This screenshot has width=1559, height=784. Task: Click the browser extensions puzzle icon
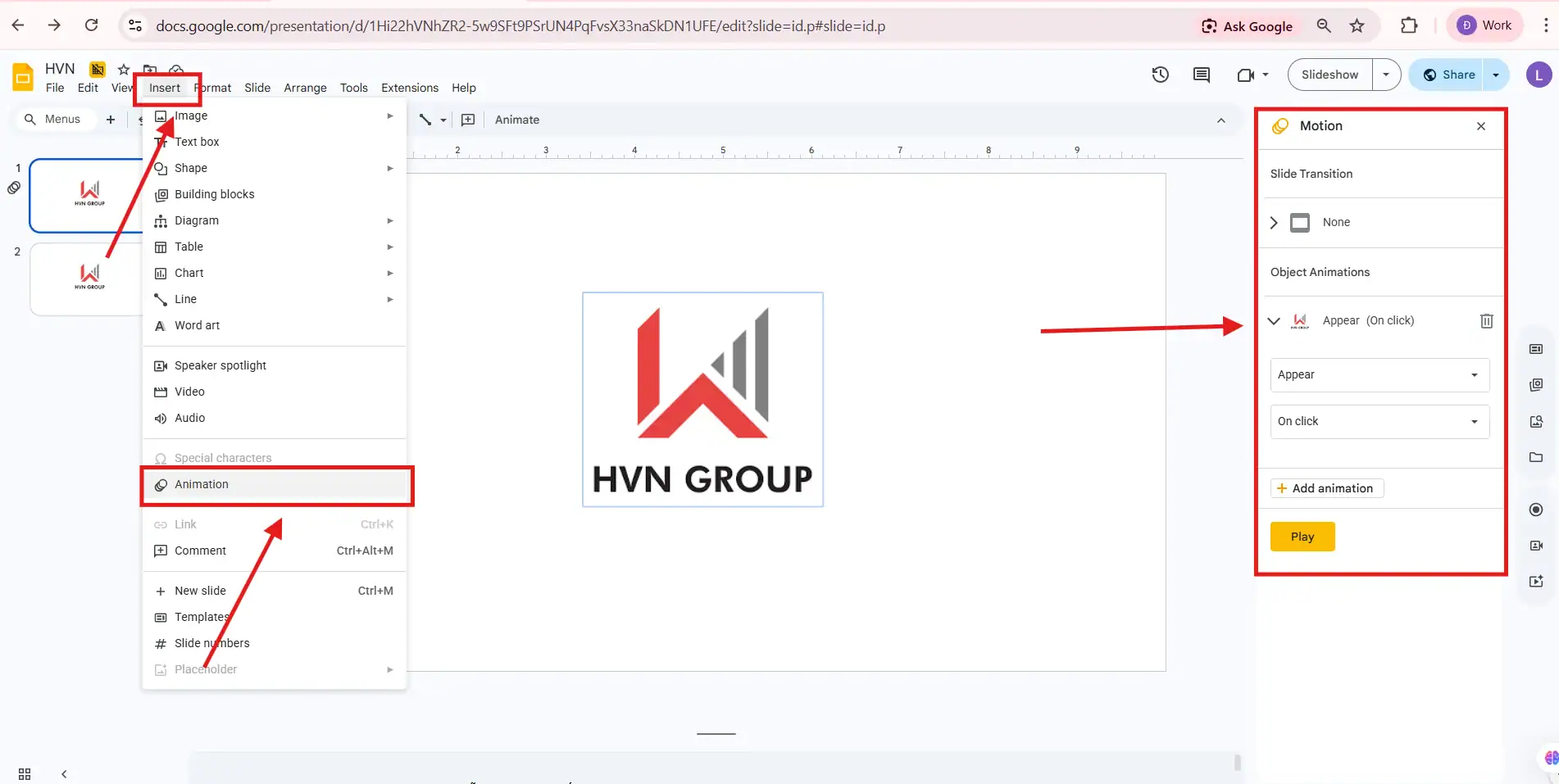pos(1408,25)
